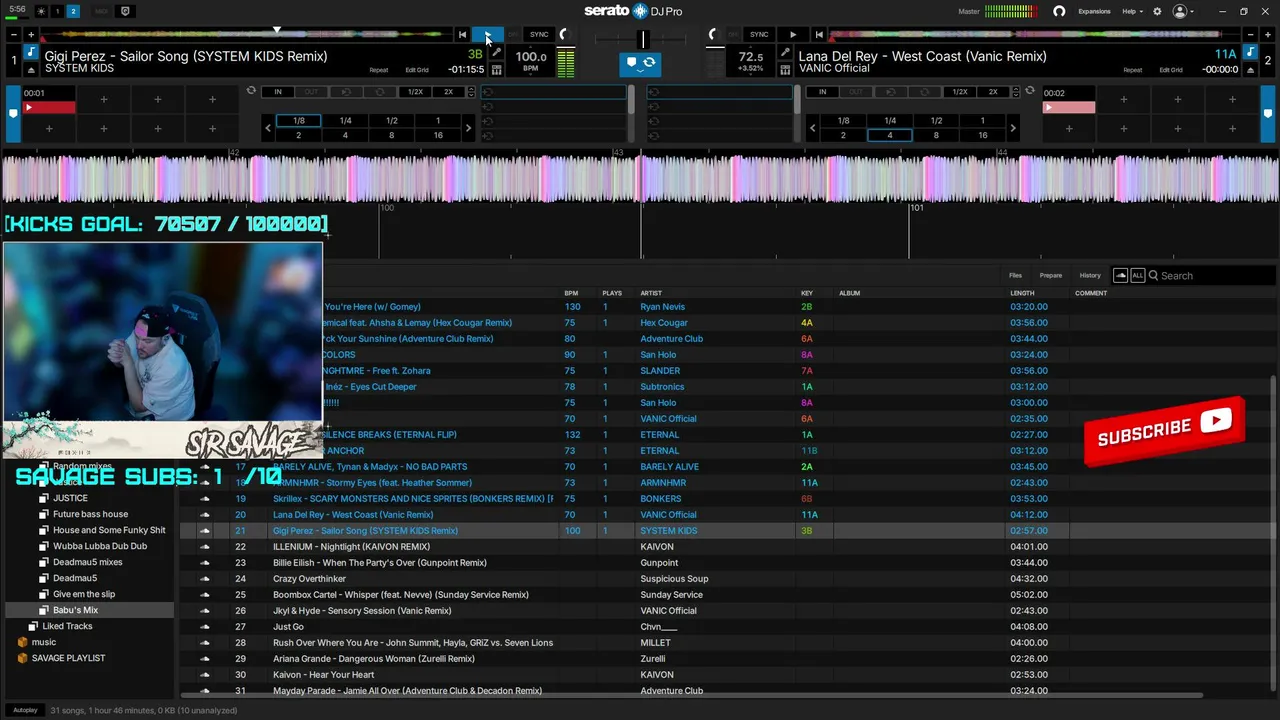Screen dimensions: 1280x720
Task: Open deck 1 stems pads icon
Action: 496,70
